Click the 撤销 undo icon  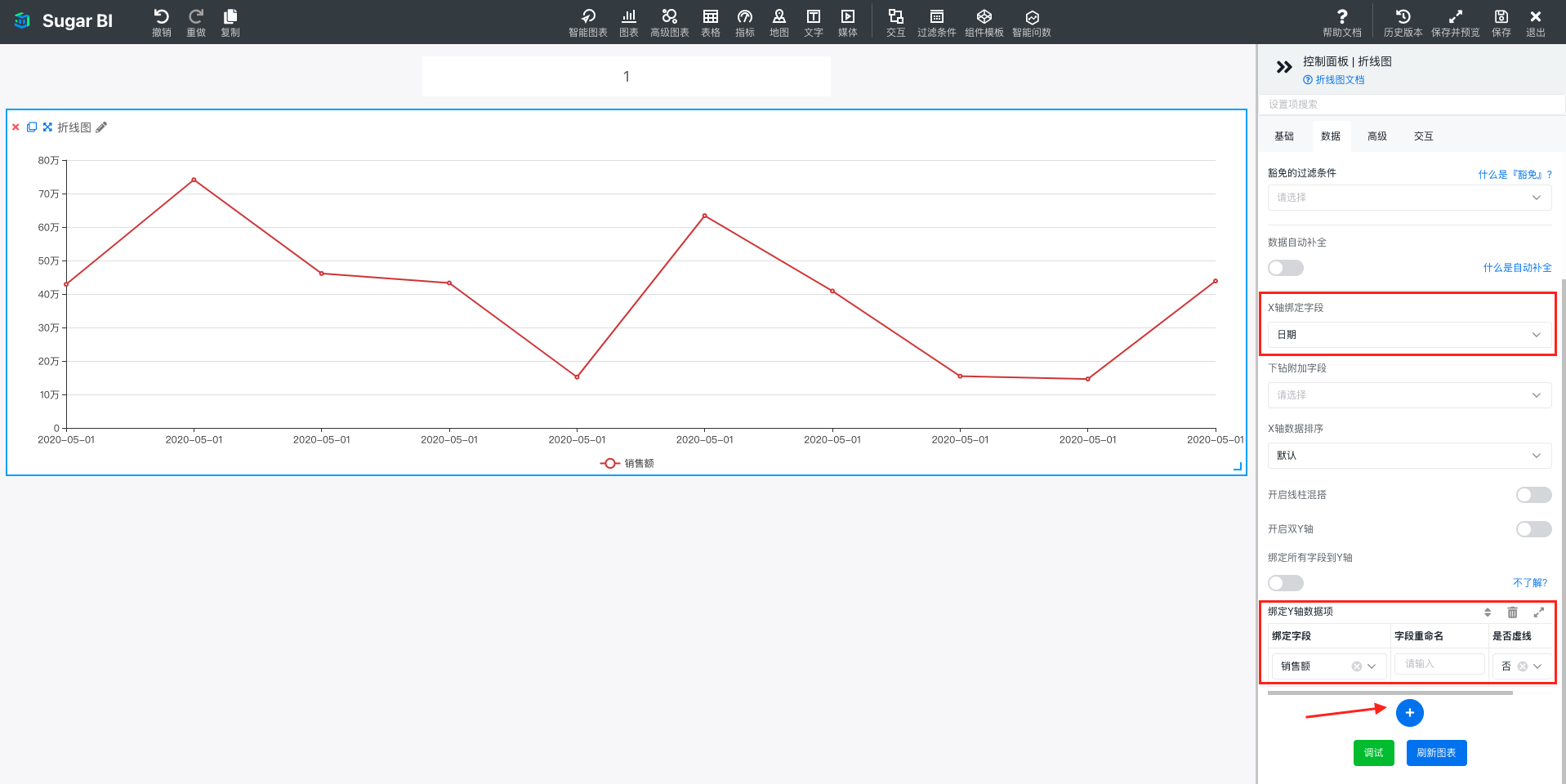coord(162,22)
